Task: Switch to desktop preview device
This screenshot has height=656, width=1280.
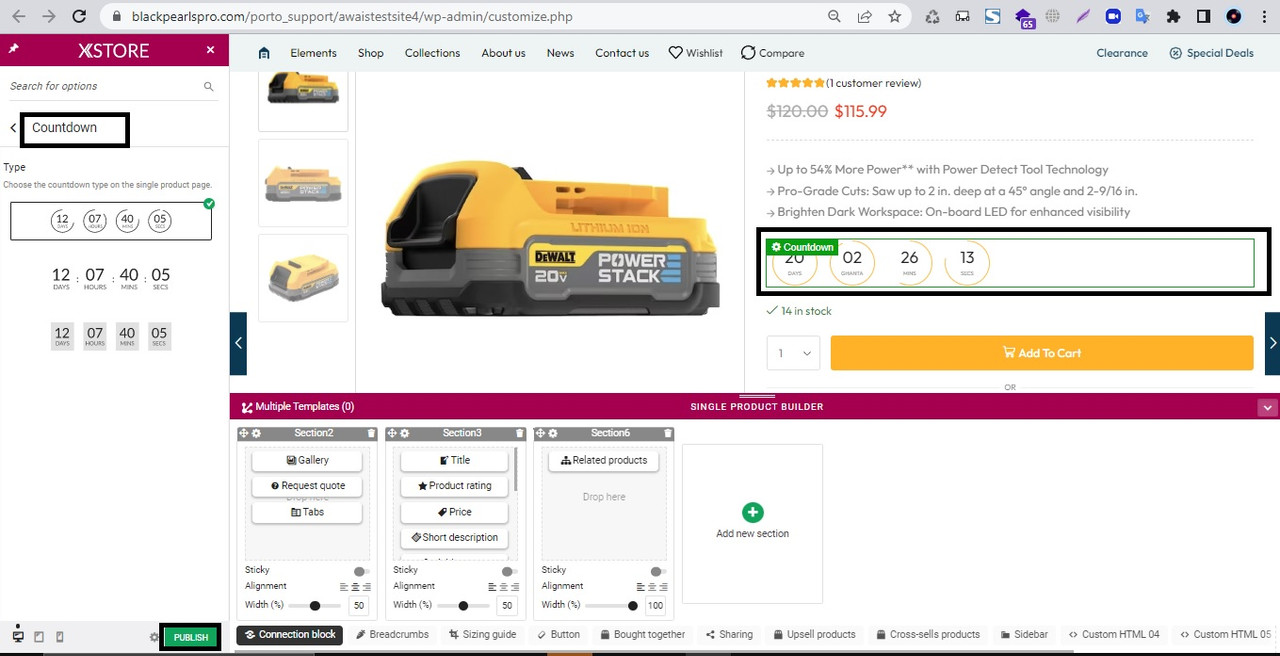Action: 18,636
